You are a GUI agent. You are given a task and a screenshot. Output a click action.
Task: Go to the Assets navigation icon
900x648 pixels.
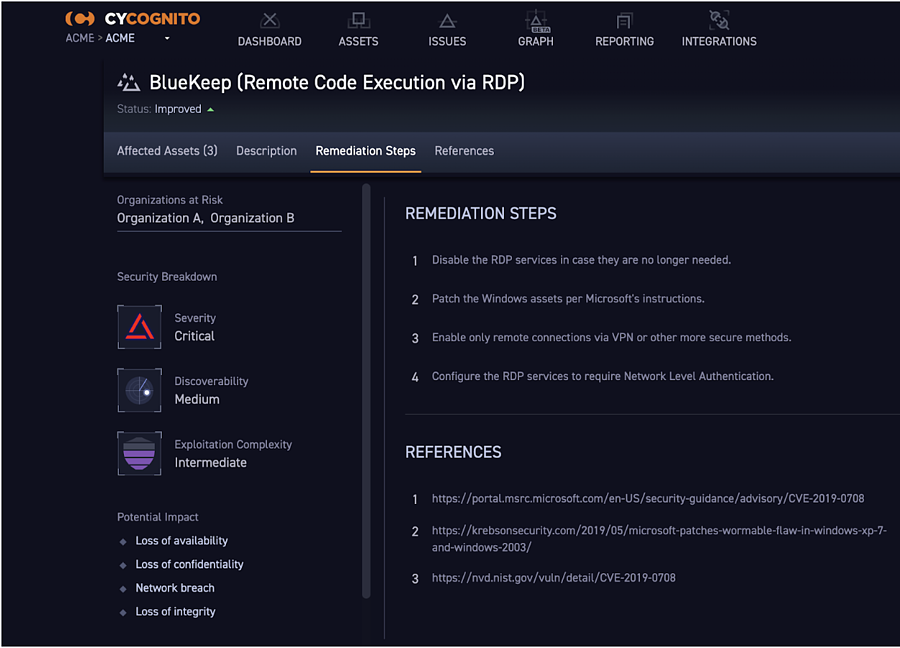(358, 21)
